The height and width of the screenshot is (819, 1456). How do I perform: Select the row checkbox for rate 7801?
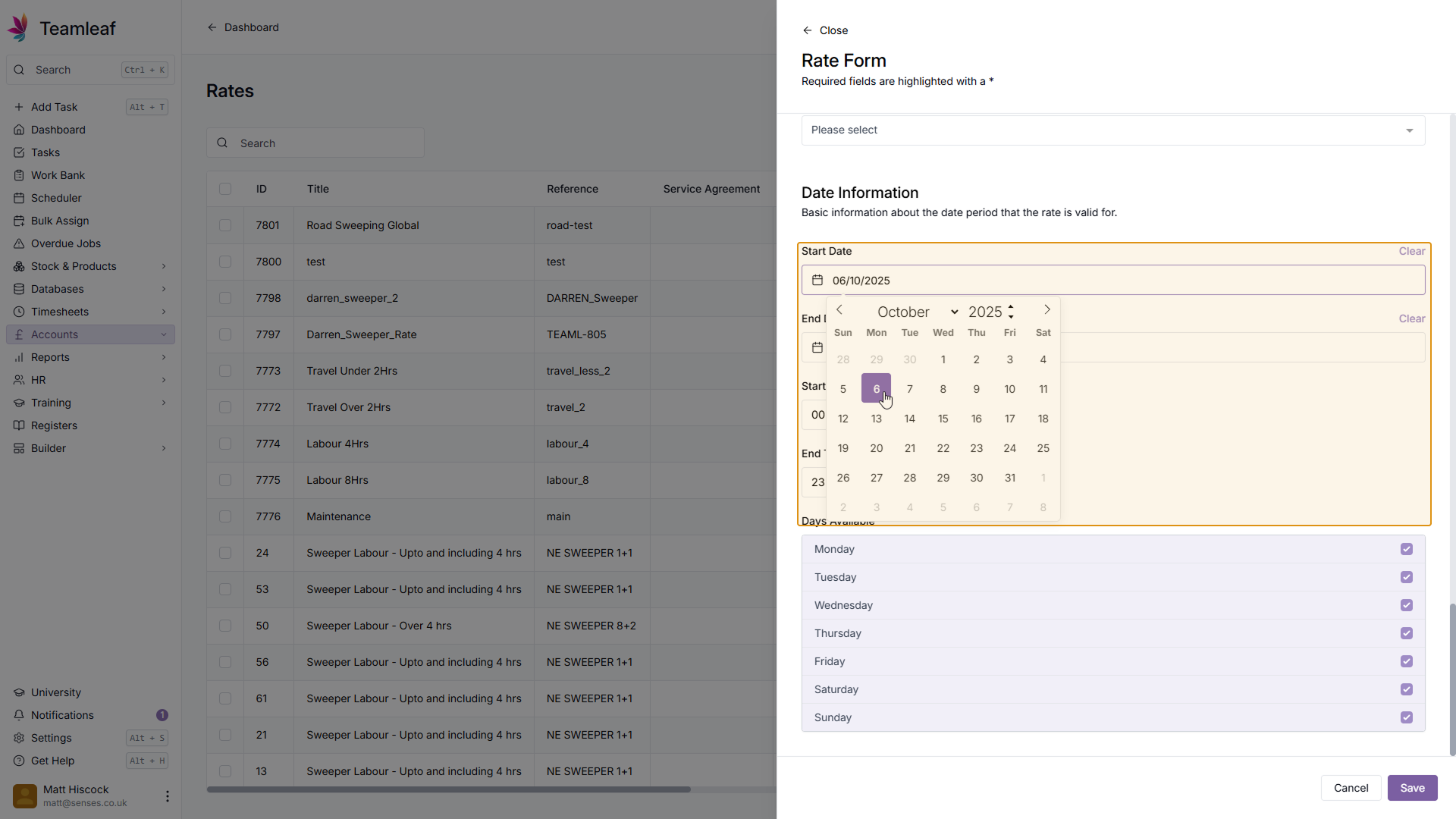pos(225,225)
